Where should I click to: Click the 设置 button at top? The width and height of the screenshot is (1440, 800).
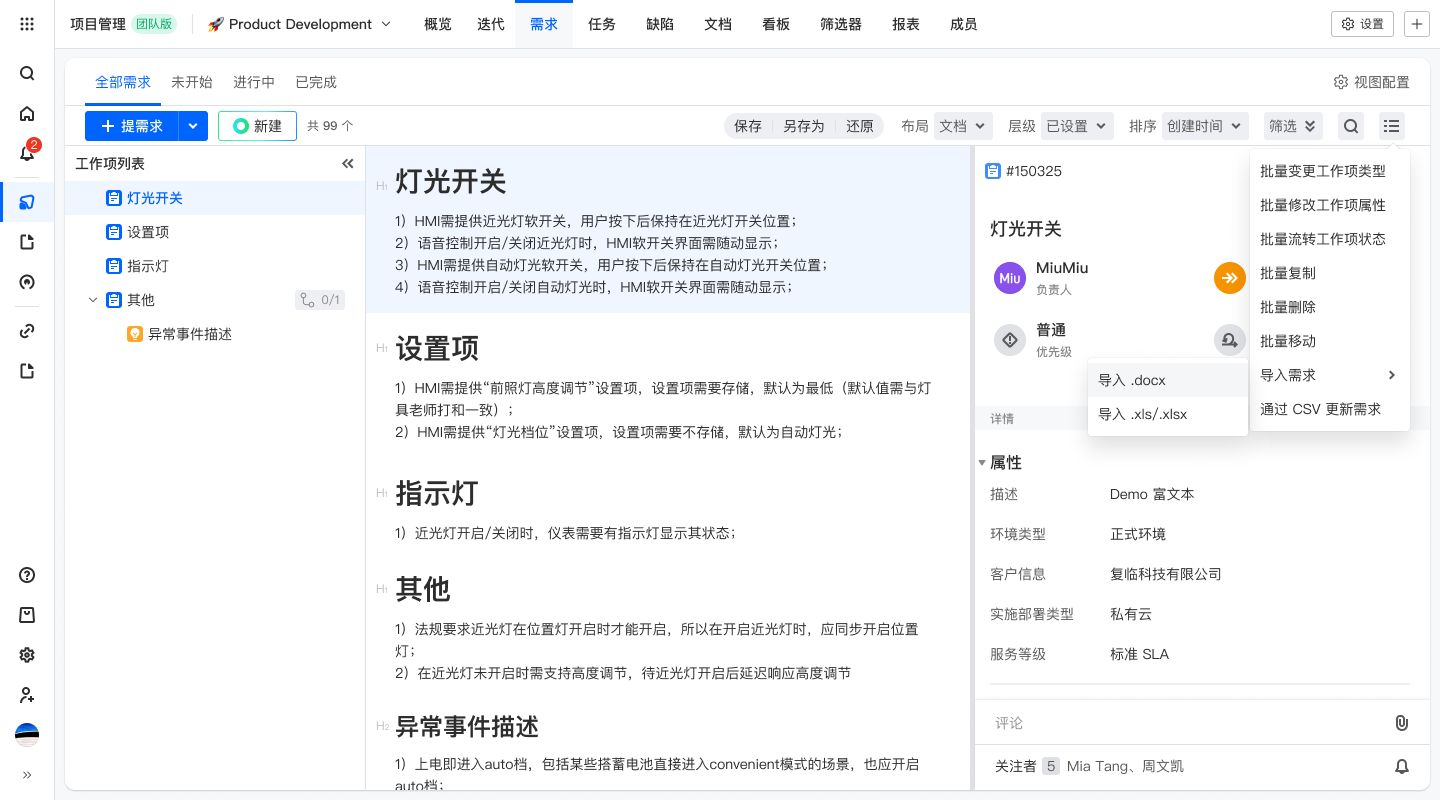(x=1362, y=24)
